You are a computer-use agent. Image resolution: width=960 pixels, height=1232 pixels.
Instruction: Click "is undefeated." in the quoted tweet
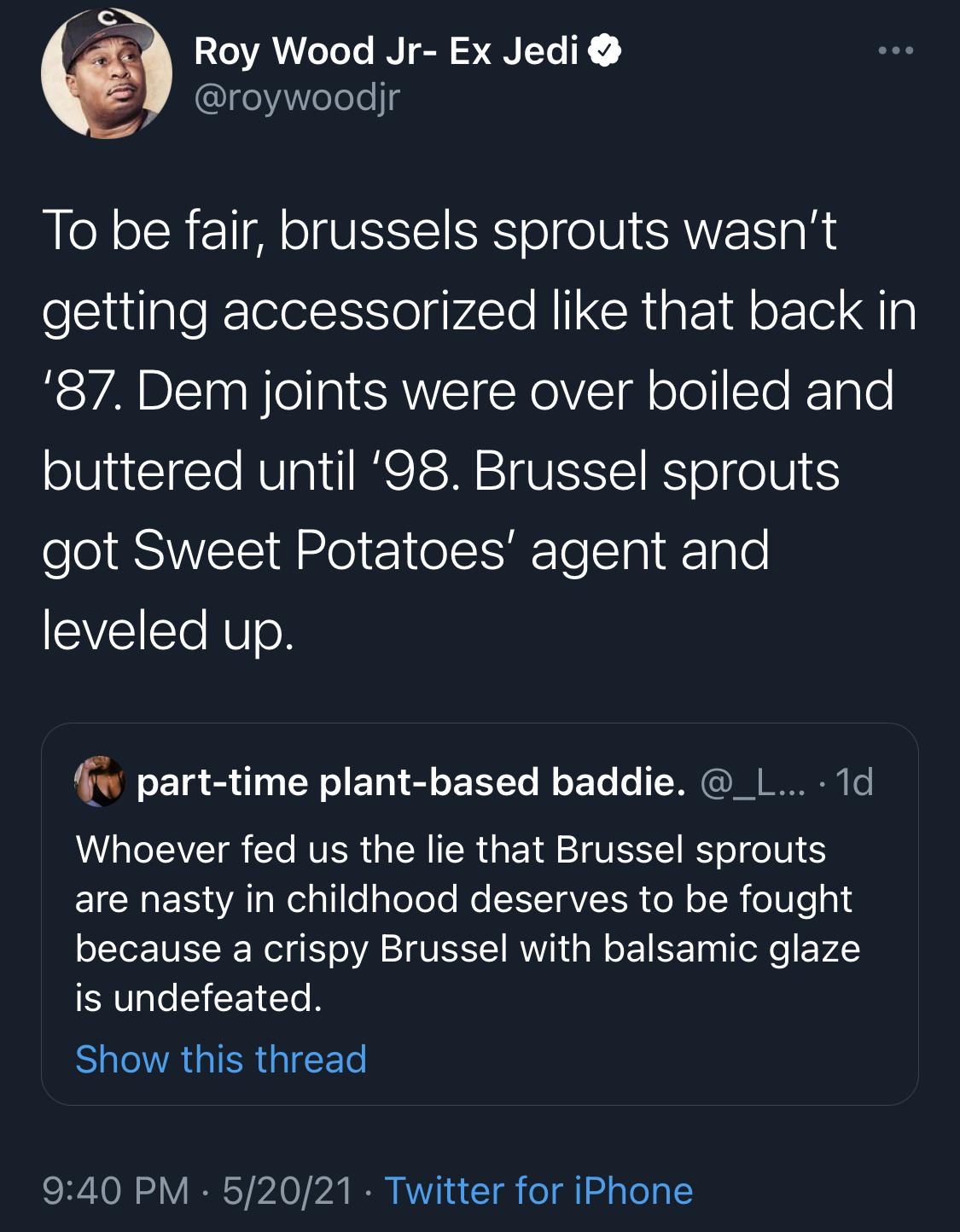coord(199,997)
